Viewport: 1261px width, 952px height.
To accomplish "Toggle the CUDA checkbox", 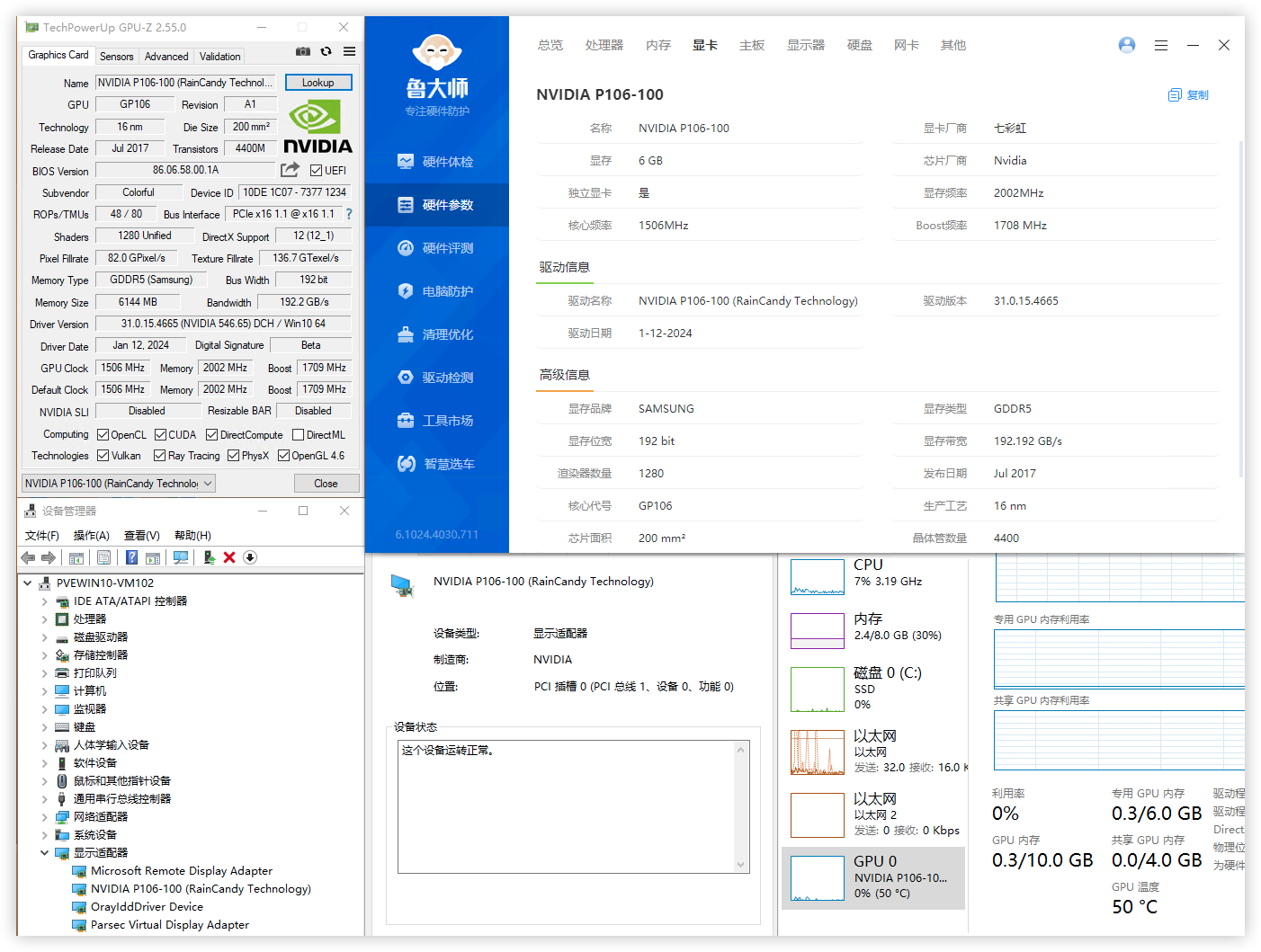I will pyautogui.click(x=160, y=435).
